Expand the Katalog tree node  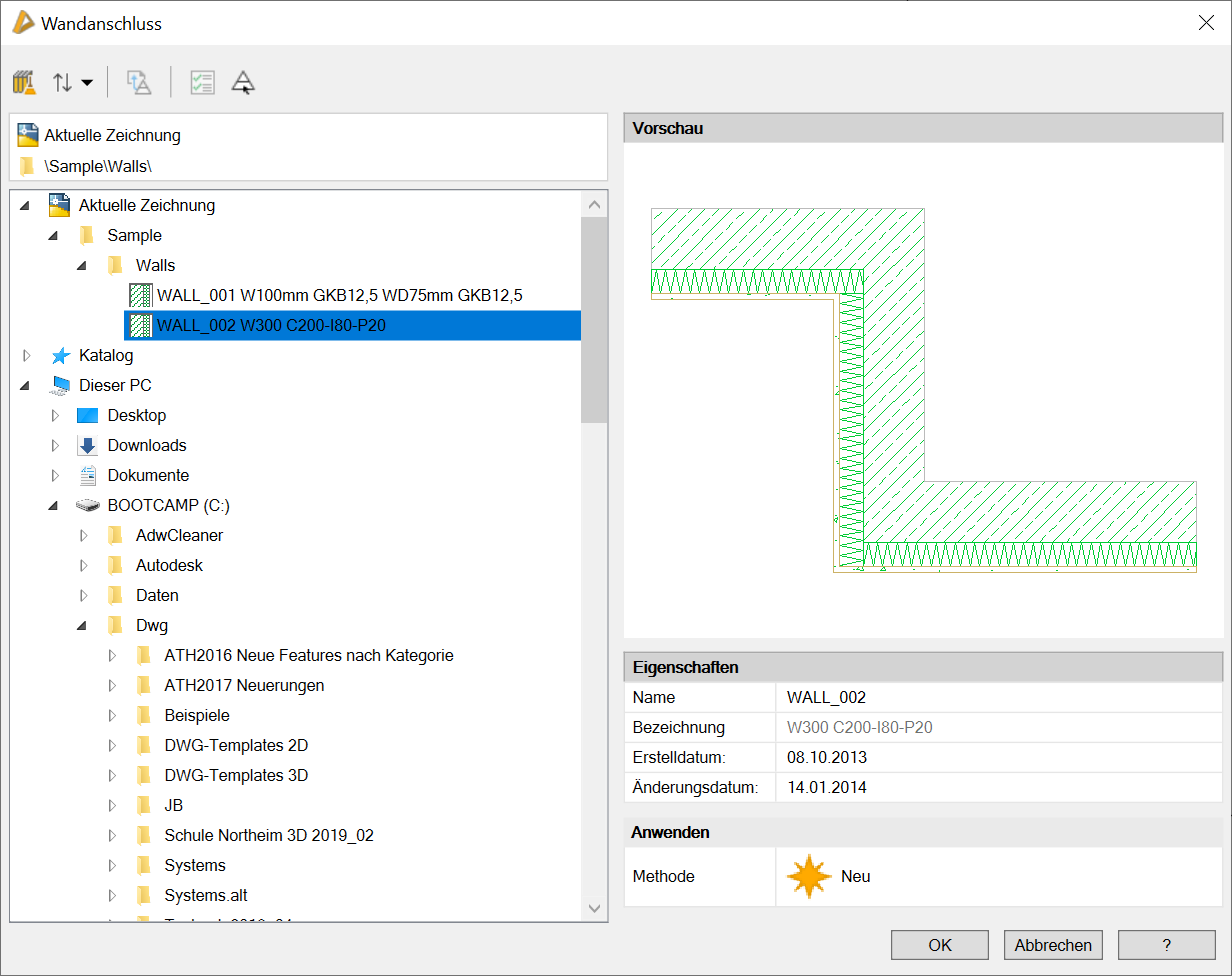26,355
